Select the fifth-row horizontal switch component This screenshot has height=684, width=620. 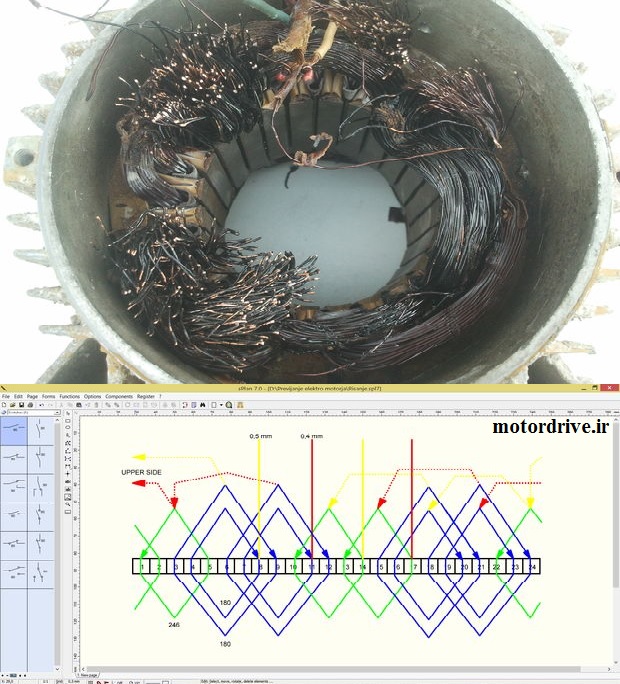[14, 545]
